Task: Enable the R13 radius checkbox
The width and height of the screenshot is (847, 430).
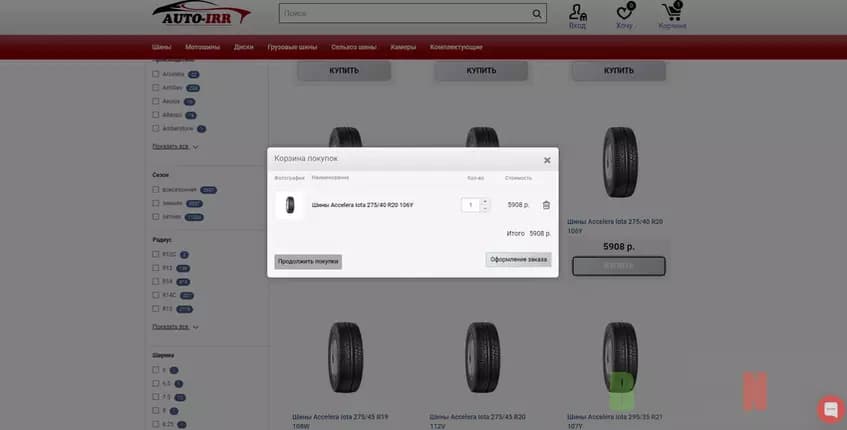Action: pos(156,268)
